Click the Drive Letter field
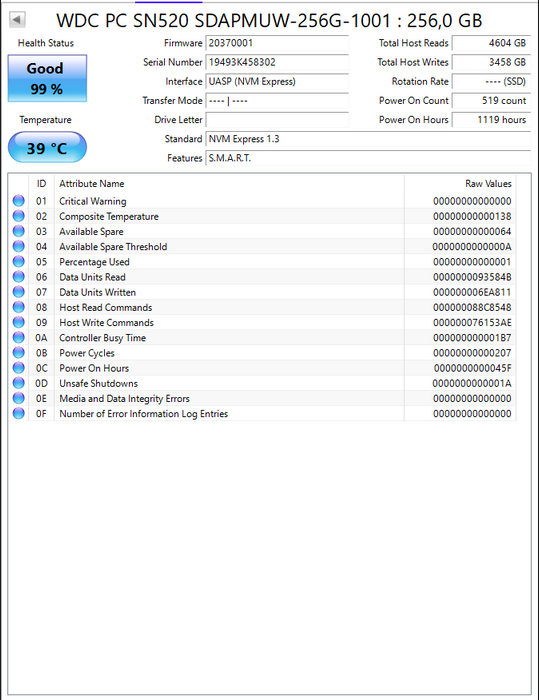This screenshot has width=539, height=700. [x=277, y=120]
